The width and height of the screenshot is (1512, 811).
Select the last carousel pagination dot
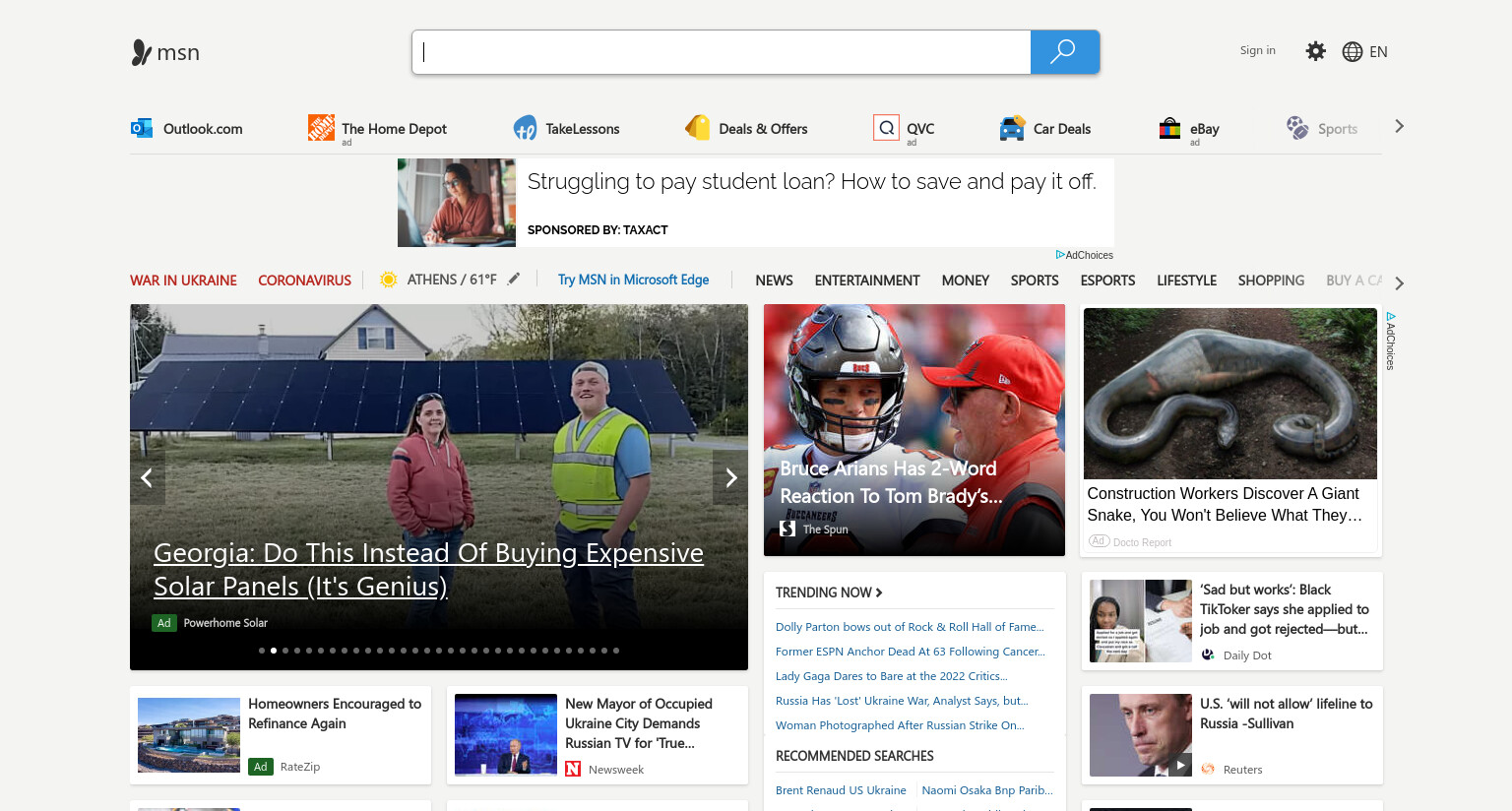tap(616, 651)
